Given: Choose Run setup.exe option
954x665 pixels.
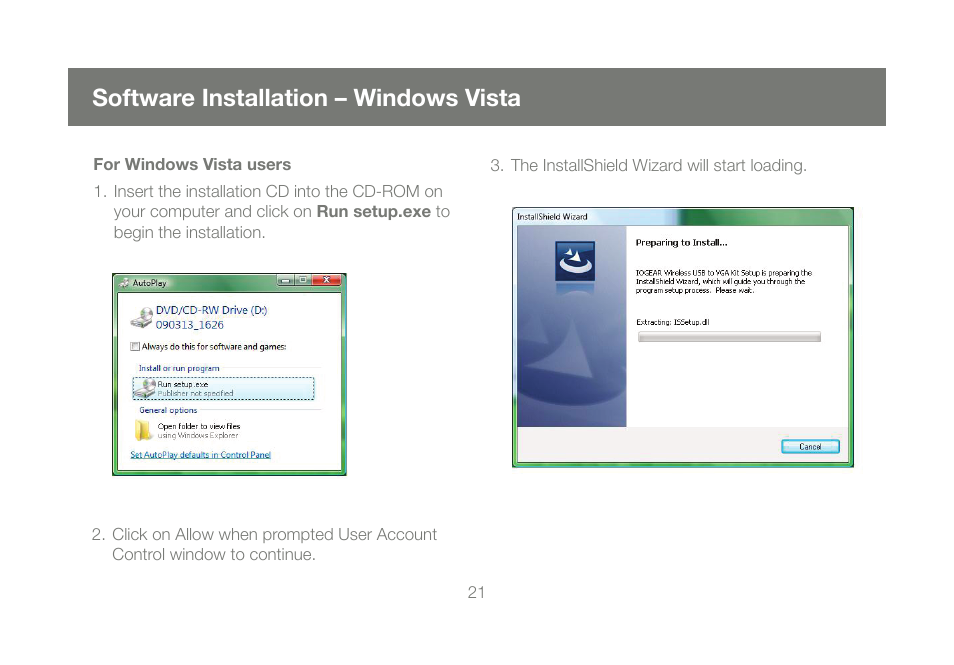Looking at the screenshot, I should (x=223, y=389).
